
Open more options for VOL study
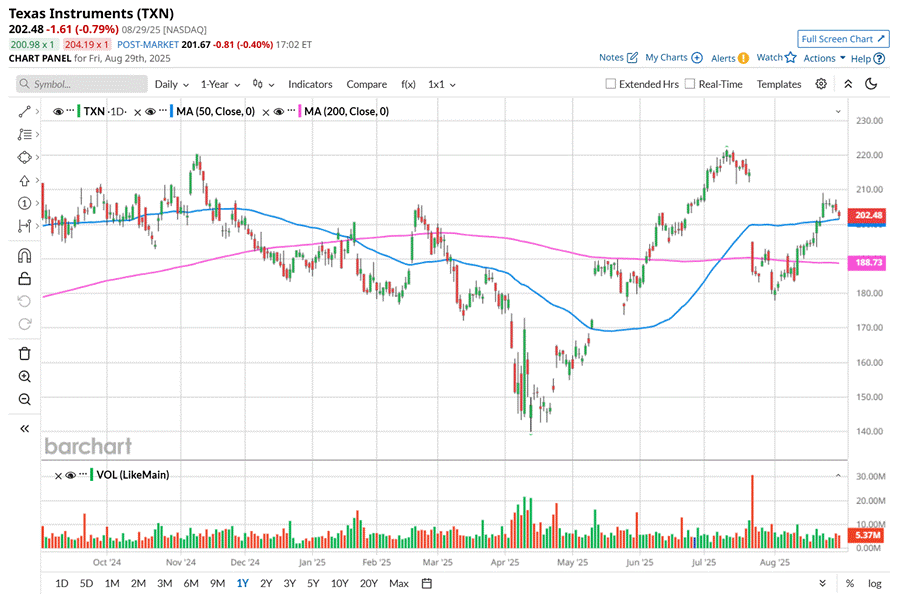83,474
